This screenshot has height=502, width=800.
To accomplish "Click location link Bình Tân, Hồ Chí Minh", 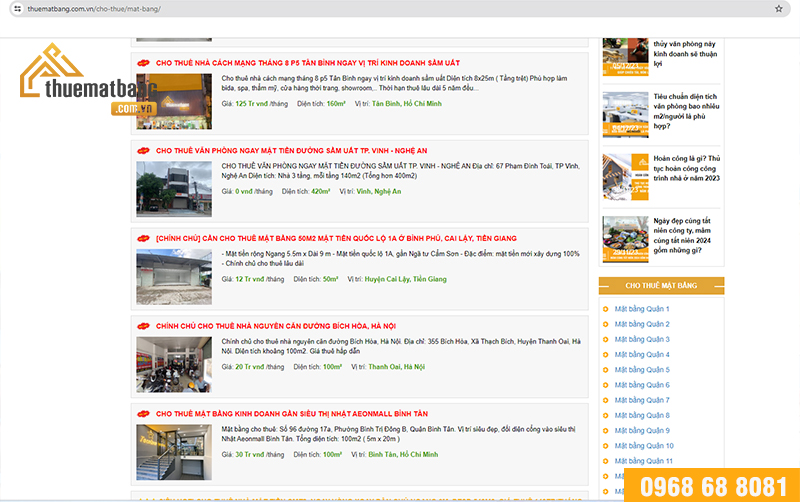I will (403, 455).
